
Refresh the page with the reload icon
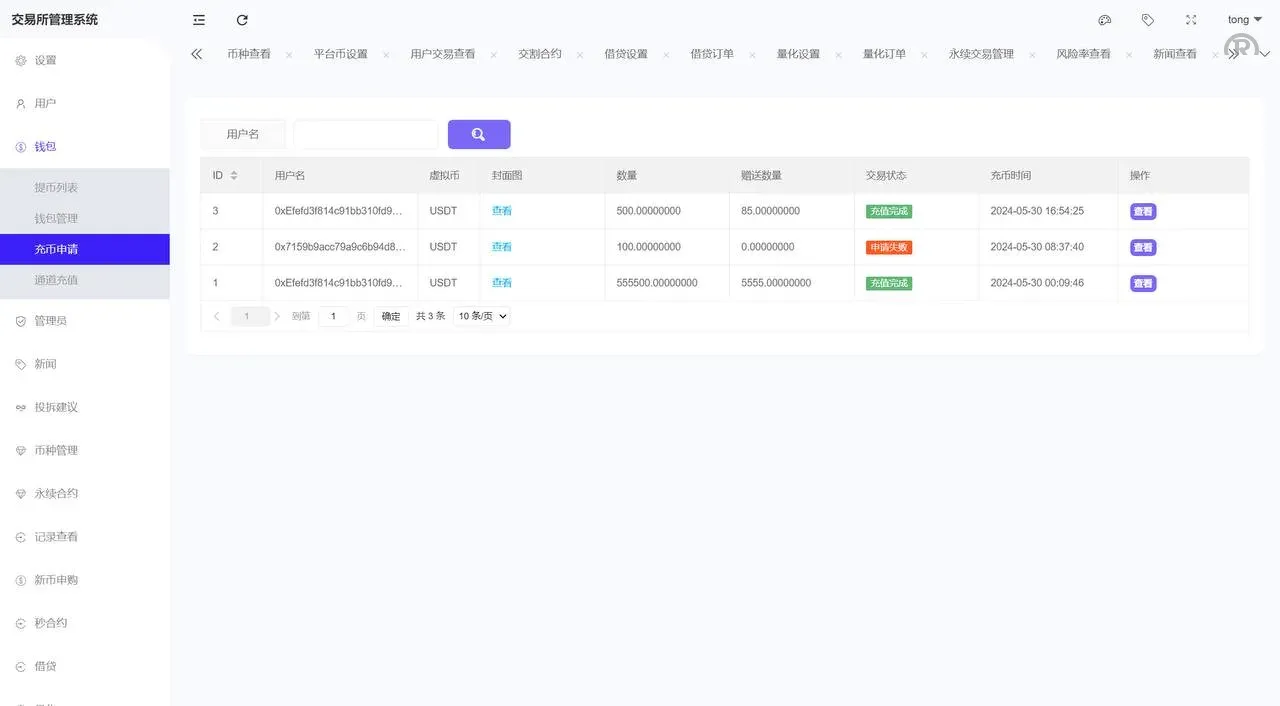point(242,19)
